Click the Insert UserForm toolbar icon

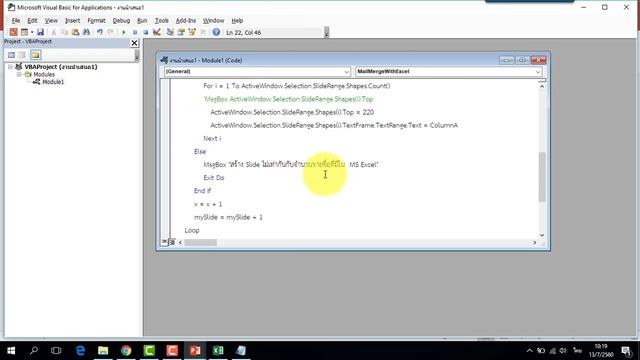pyautogui.click(x=24, y=32)
